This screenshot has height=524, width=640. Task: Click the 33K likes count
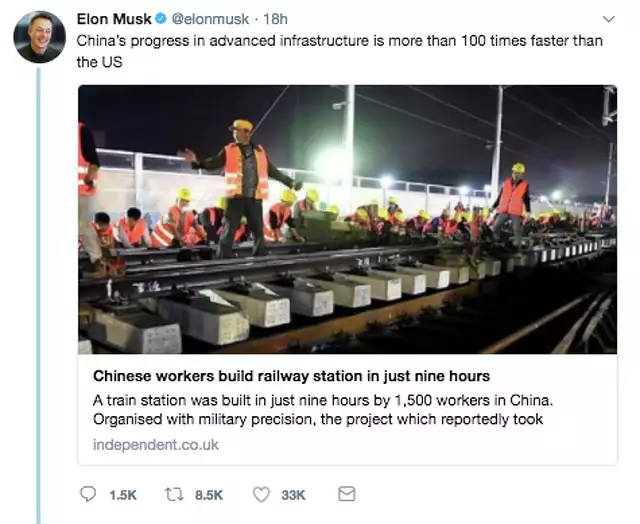tap(293, 494)
